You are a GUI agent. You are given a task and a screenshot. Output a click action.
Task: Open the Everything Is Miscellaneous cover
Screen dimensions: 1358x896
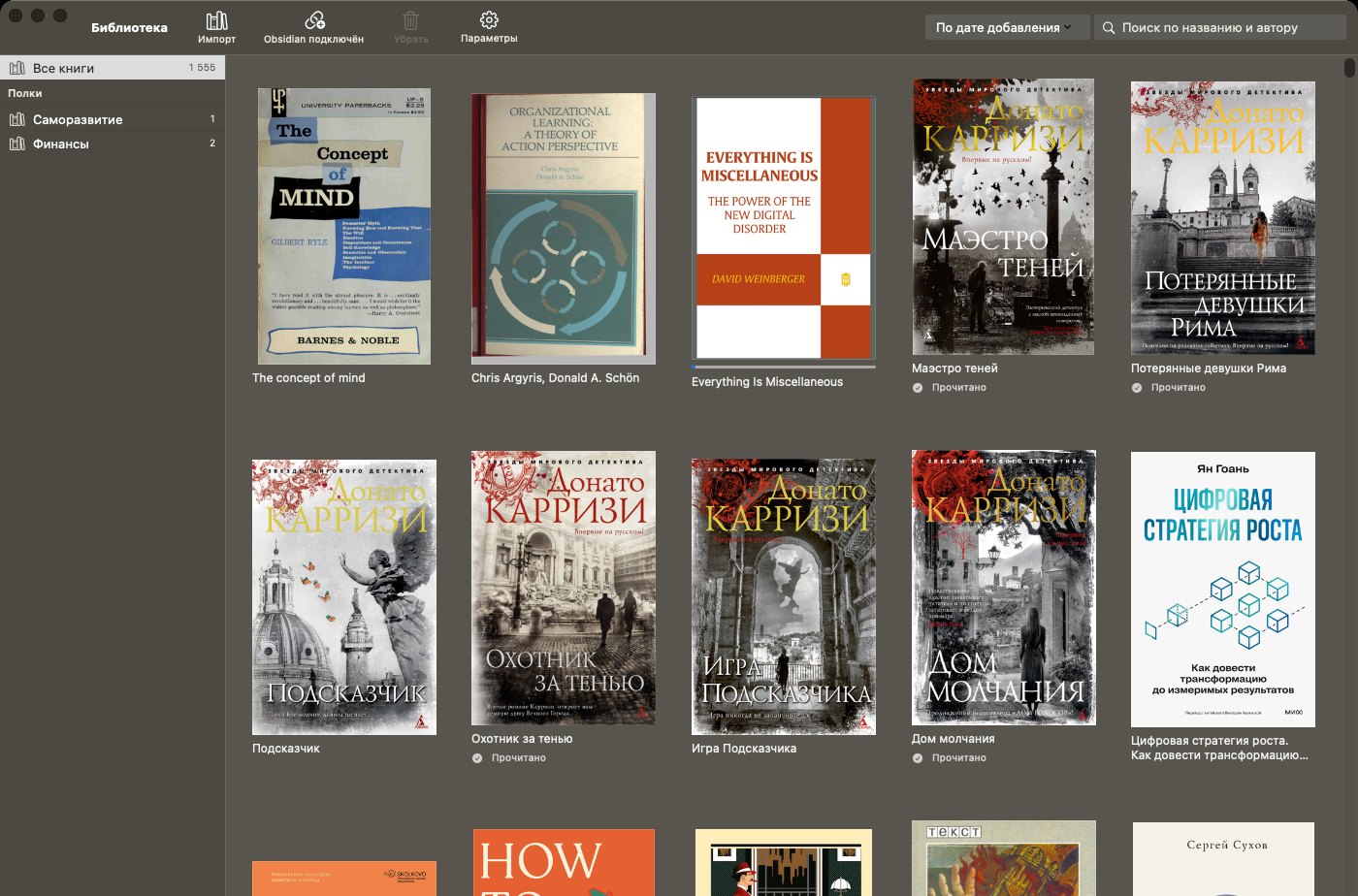tap(784, 228)
